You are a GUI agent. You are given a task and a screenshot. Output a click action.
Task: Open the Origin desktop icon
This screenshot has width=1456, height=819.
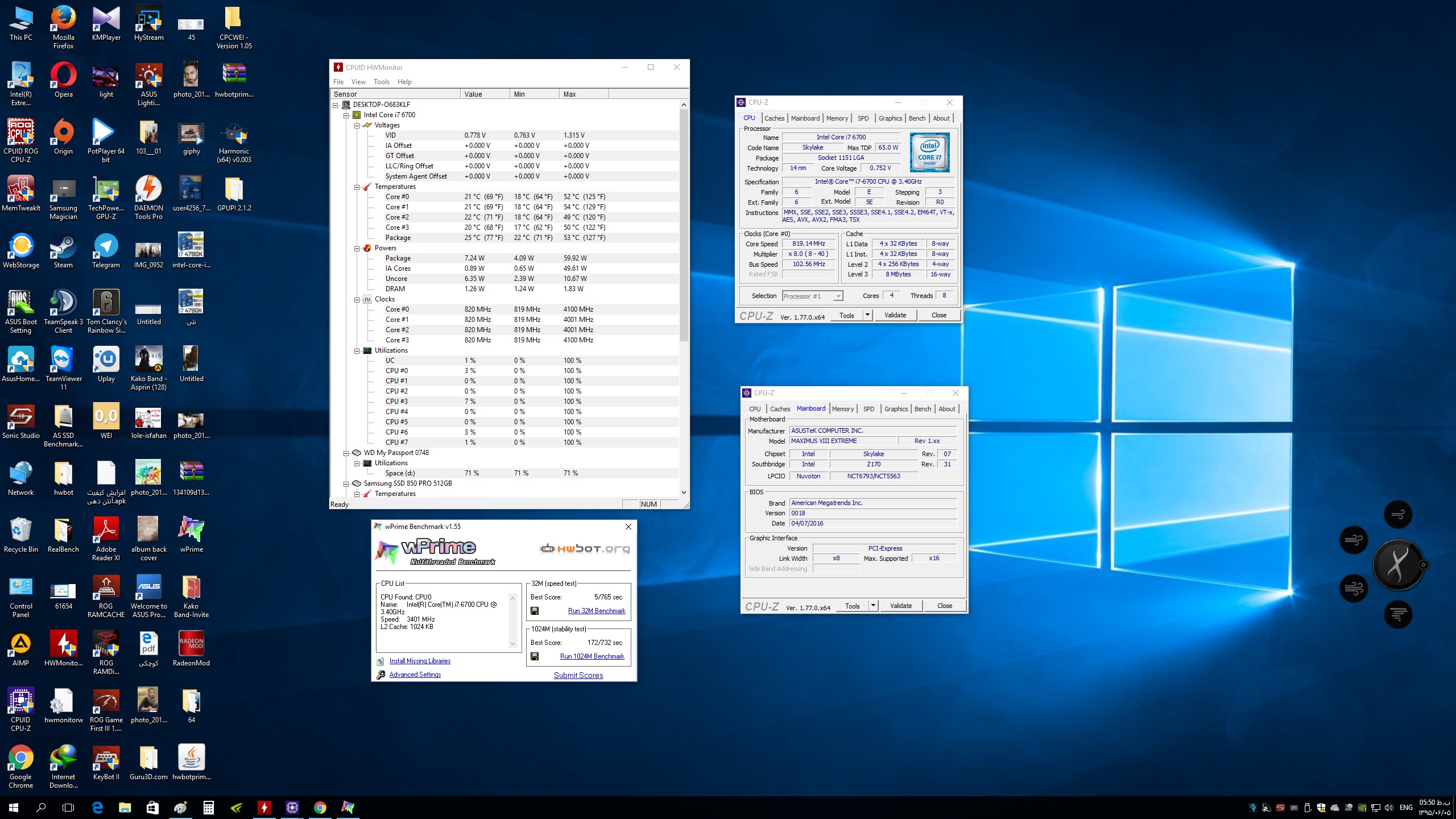coord(63,137)
